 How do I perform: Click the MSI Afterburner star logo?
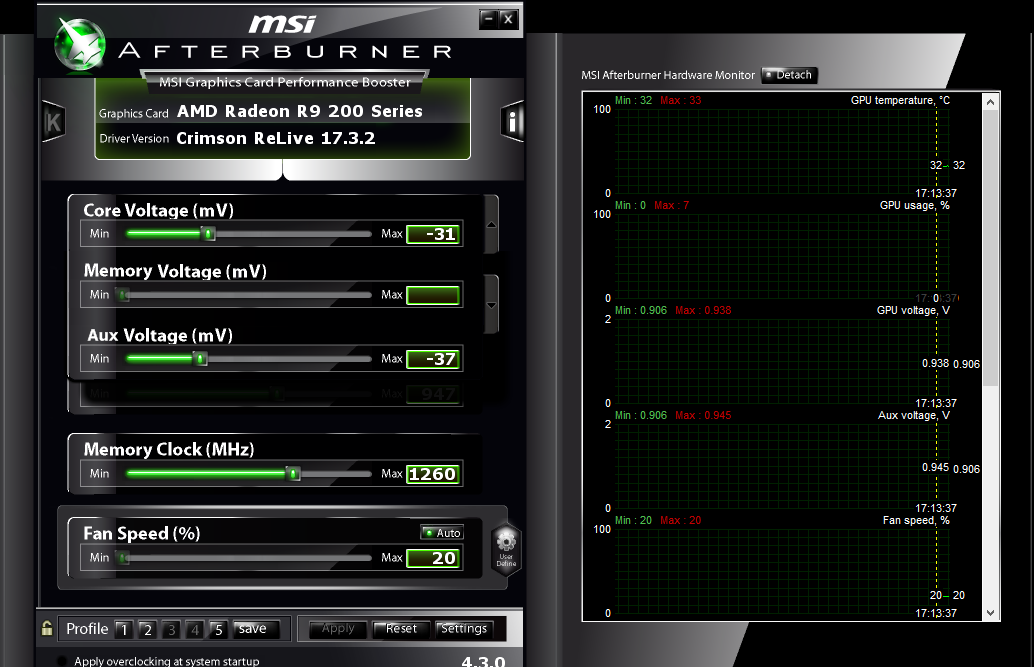click(x=80, y=45)
